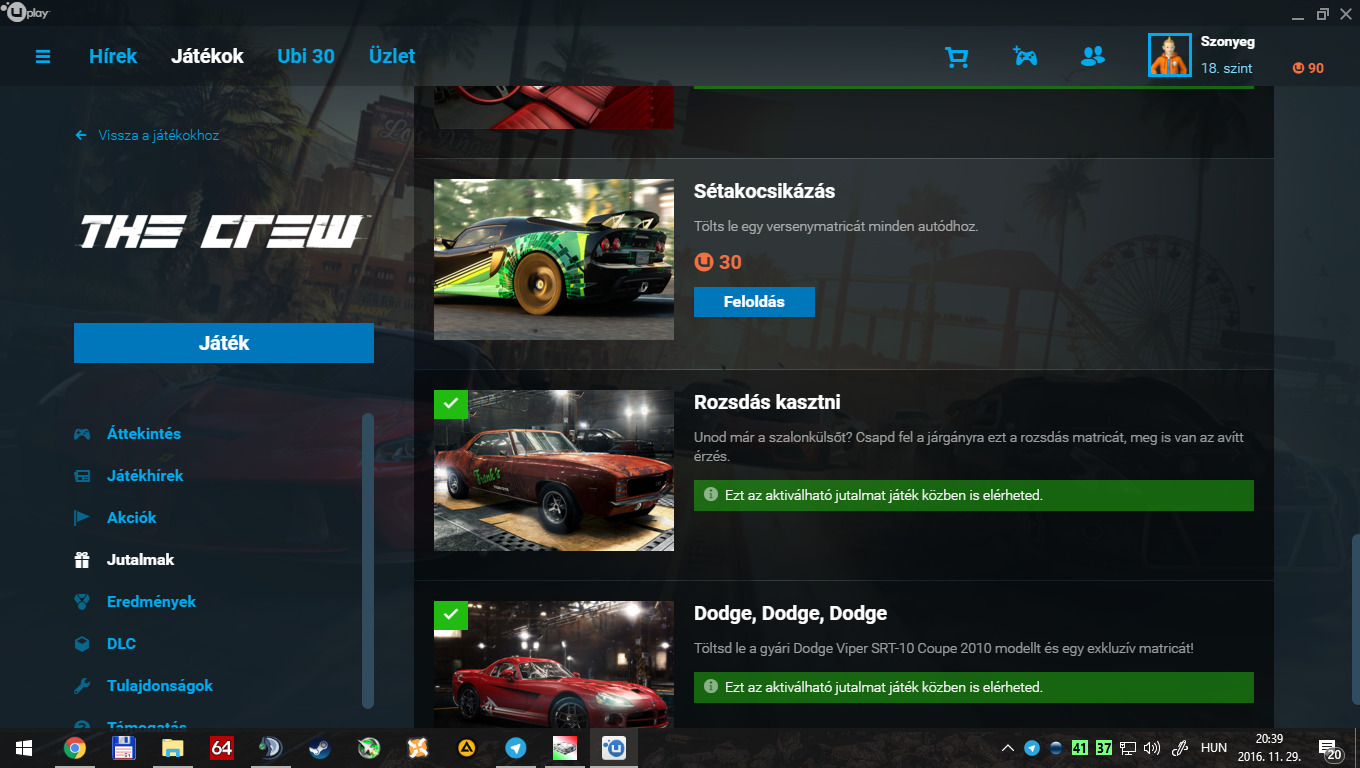Open Telegram from the taskbar
Viewport: 1360px width, 768px height.
(x=515, y=747)
